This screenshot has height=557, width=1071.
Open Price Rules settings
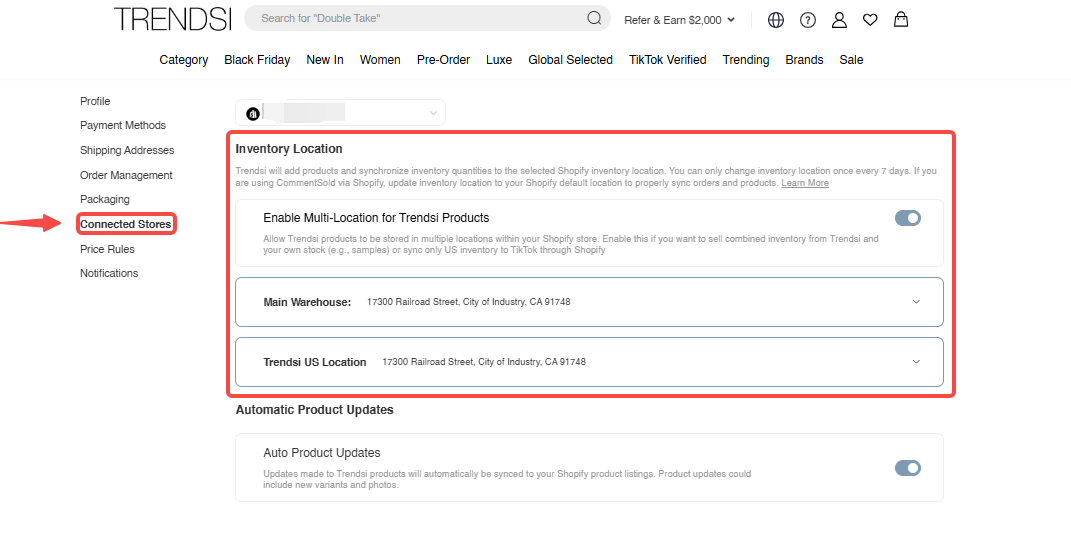(x=107, y=249)
